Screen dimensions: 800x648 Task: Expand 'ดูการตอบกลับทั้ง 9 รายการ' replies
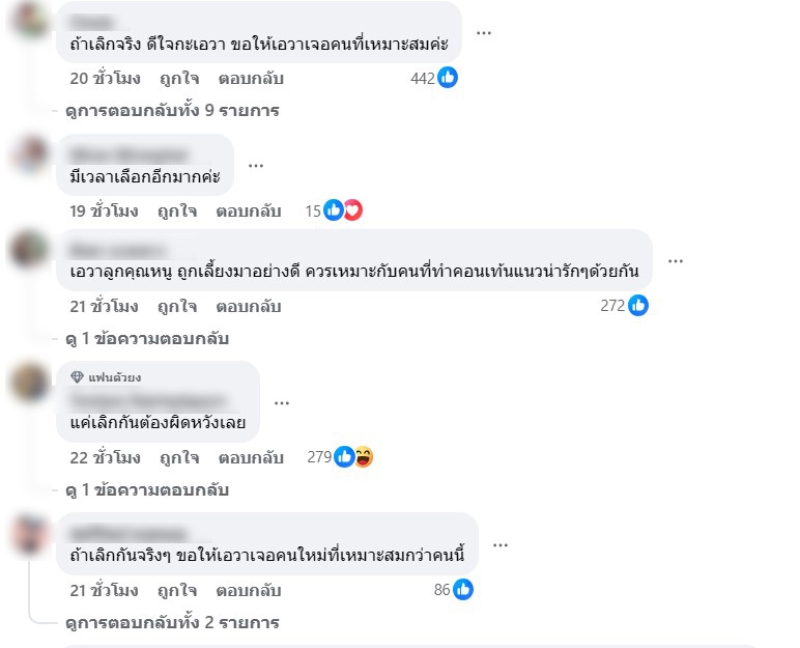click(172, 111)
